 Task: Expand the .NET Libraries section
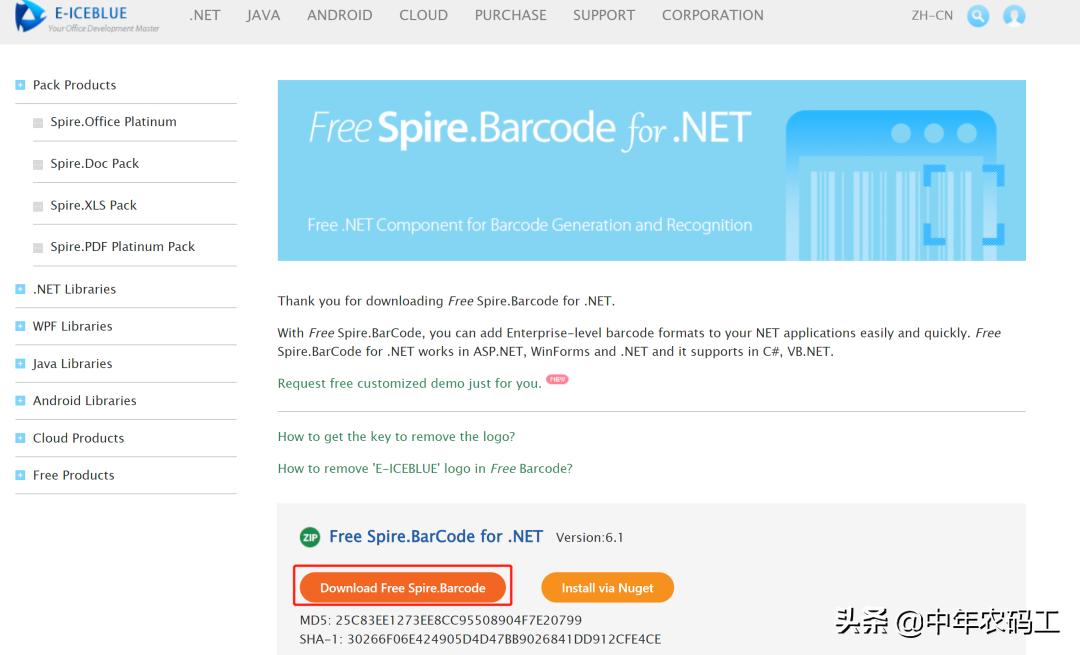[x=20, y=289]
